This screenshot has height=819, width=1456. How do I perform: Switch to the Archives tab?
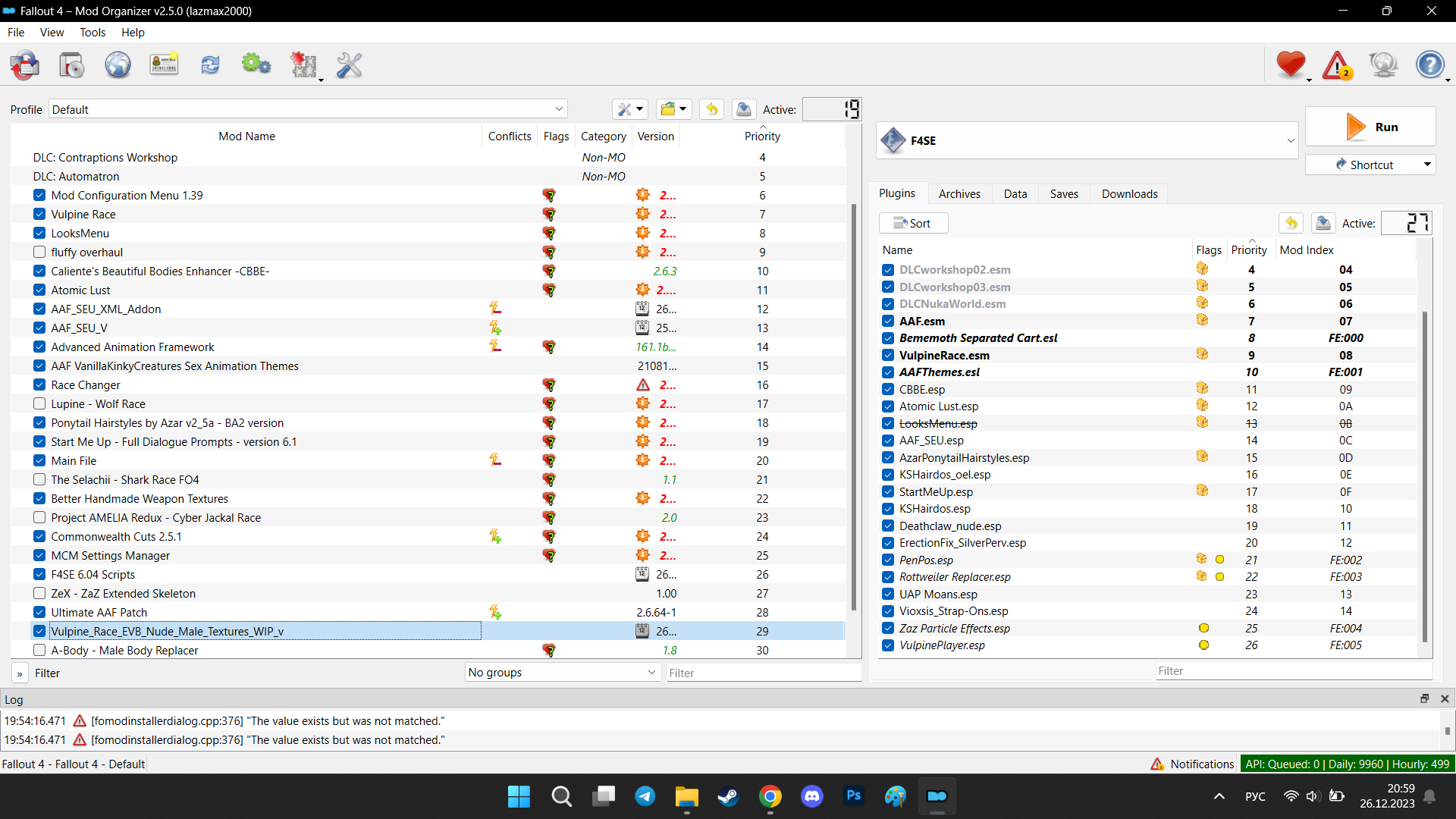coord(959,193)
